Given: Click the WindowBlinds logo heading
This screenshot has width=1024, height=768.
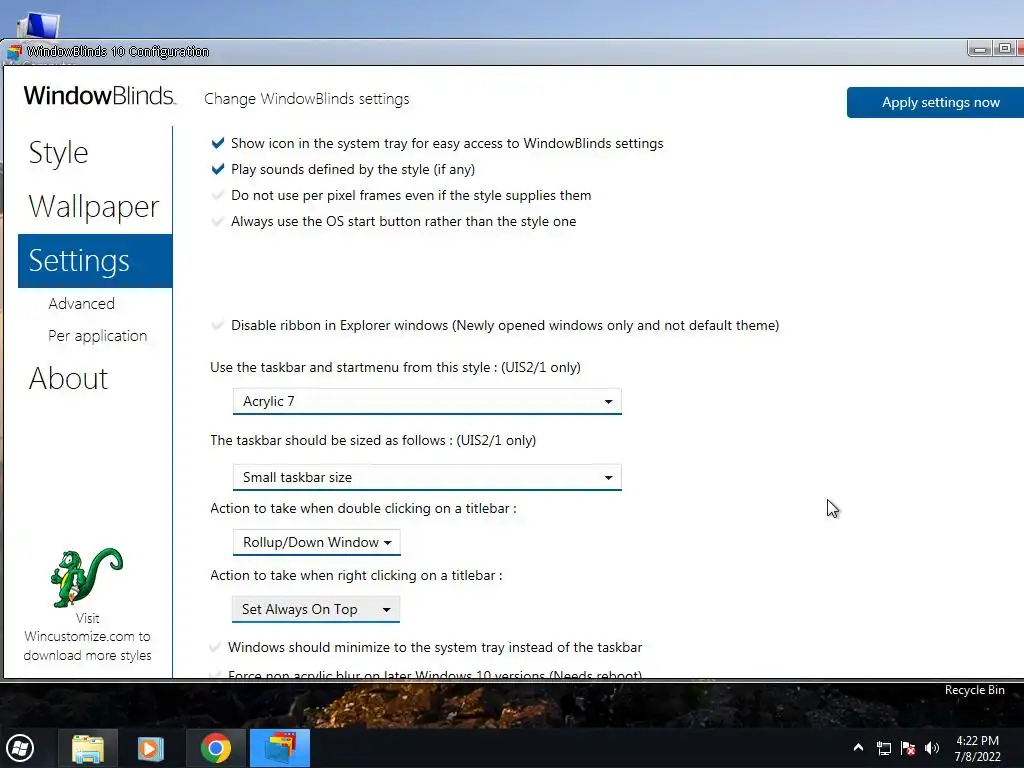Looking at the screenshot, I should tap(100, 95).
